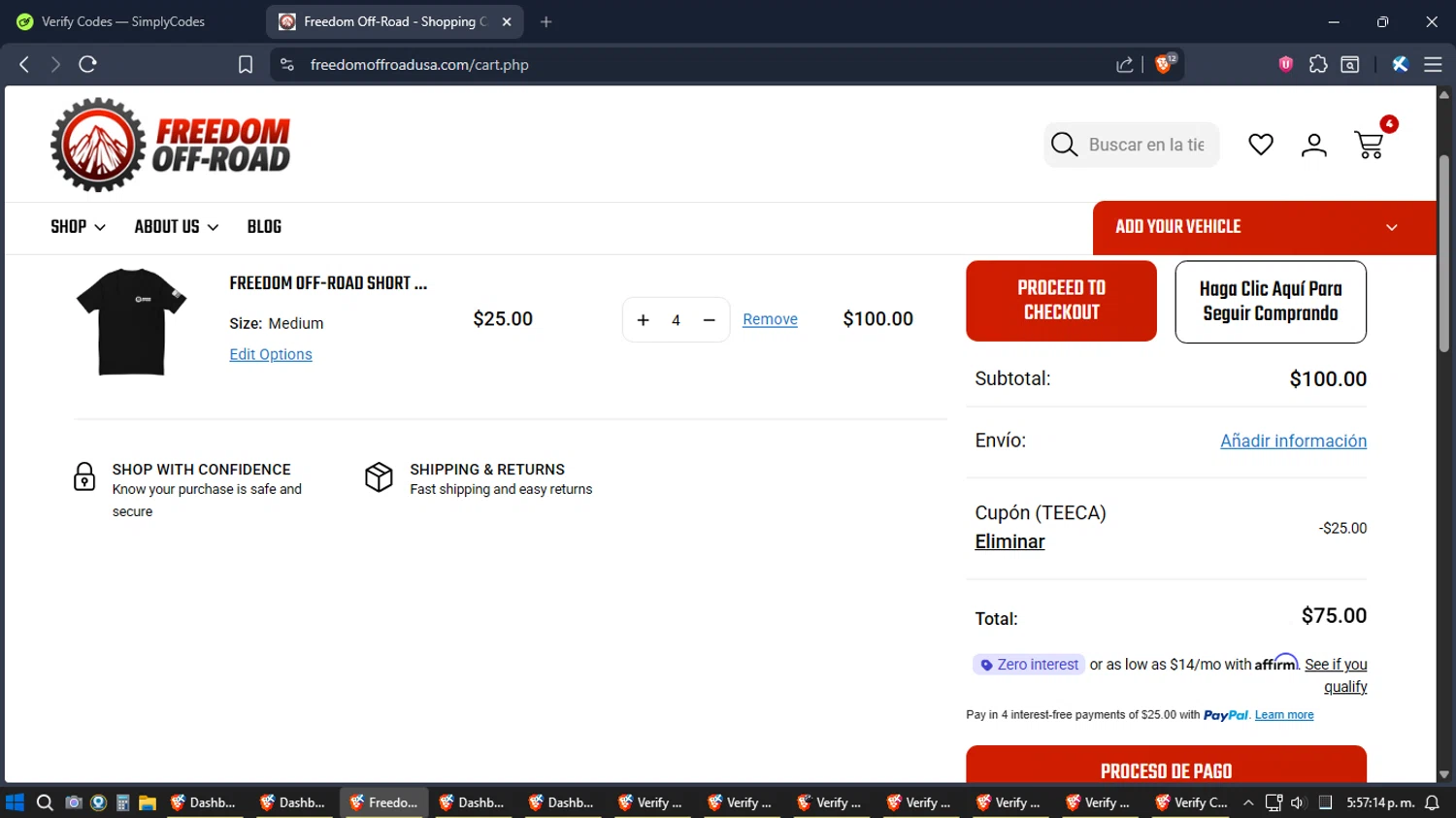The width and height of the screenshot is (1456, 818).
Task: Click the page vertical scrollbar thumb
Action: pyautogui.click(x=1444, y=252)
